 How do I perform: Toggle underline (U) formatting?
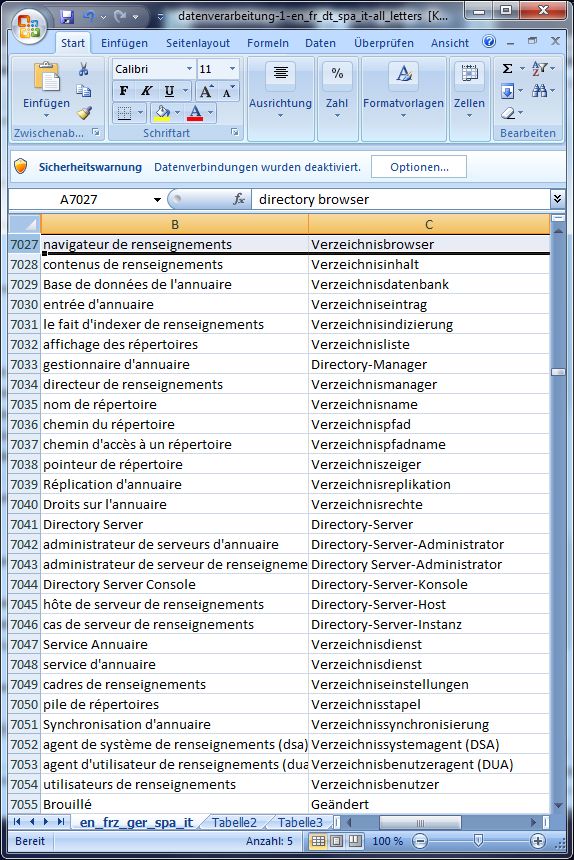169,91
